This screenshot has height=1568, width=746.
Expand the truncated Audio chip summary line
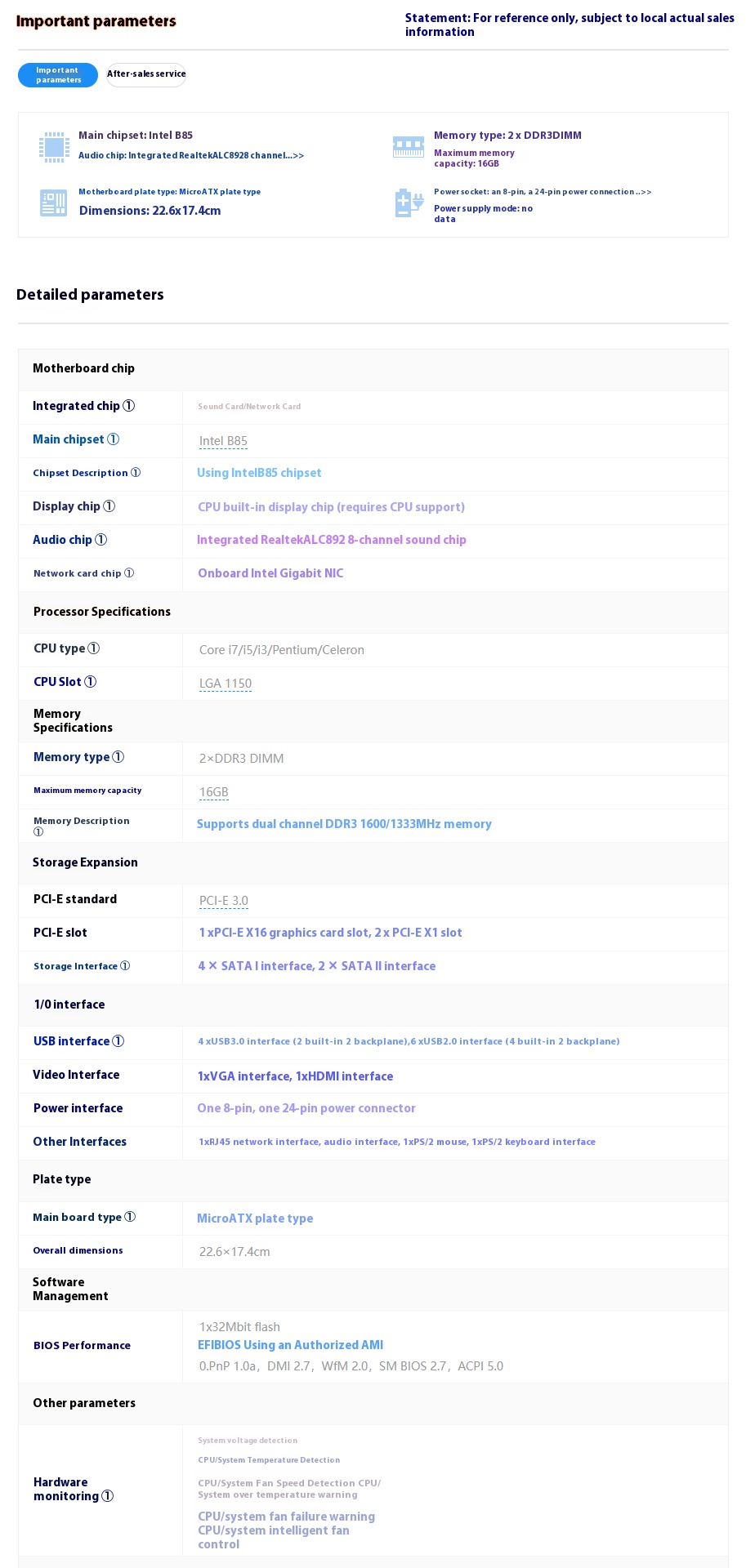(191, 155)
